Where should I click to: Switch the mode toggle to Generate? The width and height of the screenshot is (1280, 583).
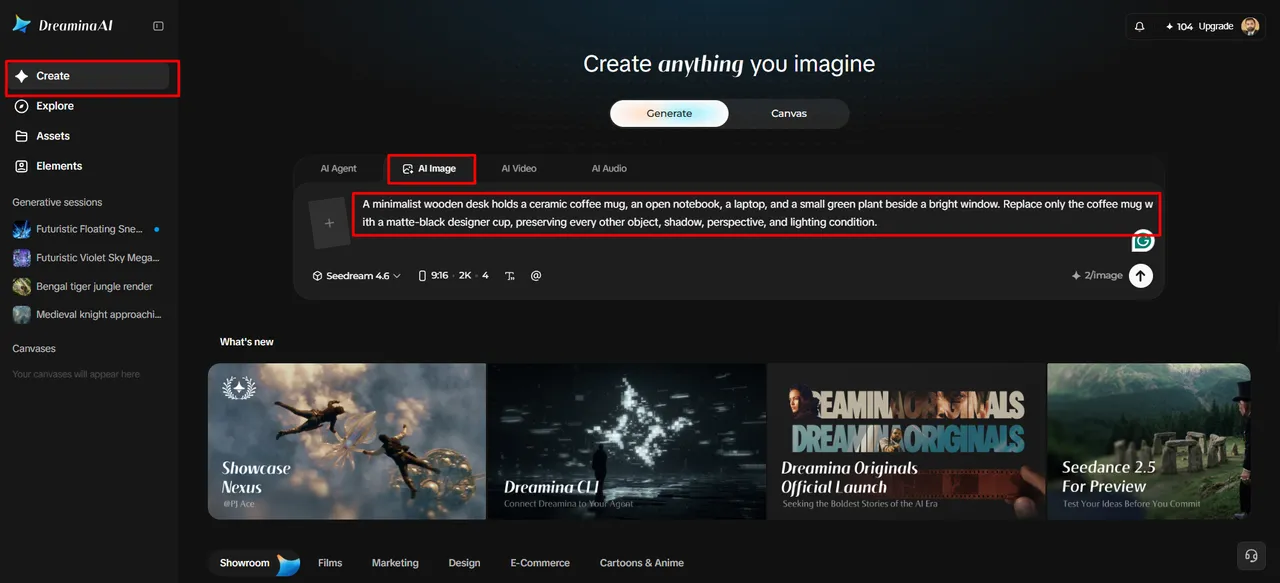[x=669, y=113]
